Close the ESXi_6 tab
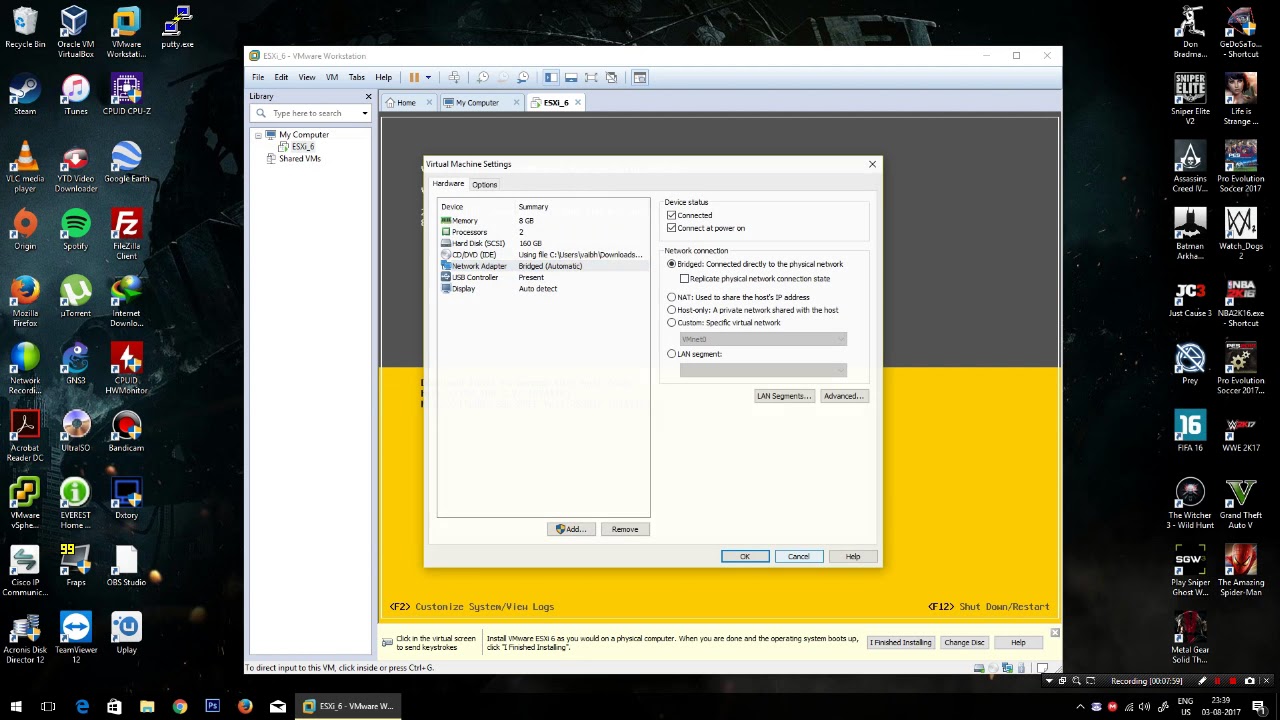The height and width of the screenshot is (720, 1280). pos(578,102)
